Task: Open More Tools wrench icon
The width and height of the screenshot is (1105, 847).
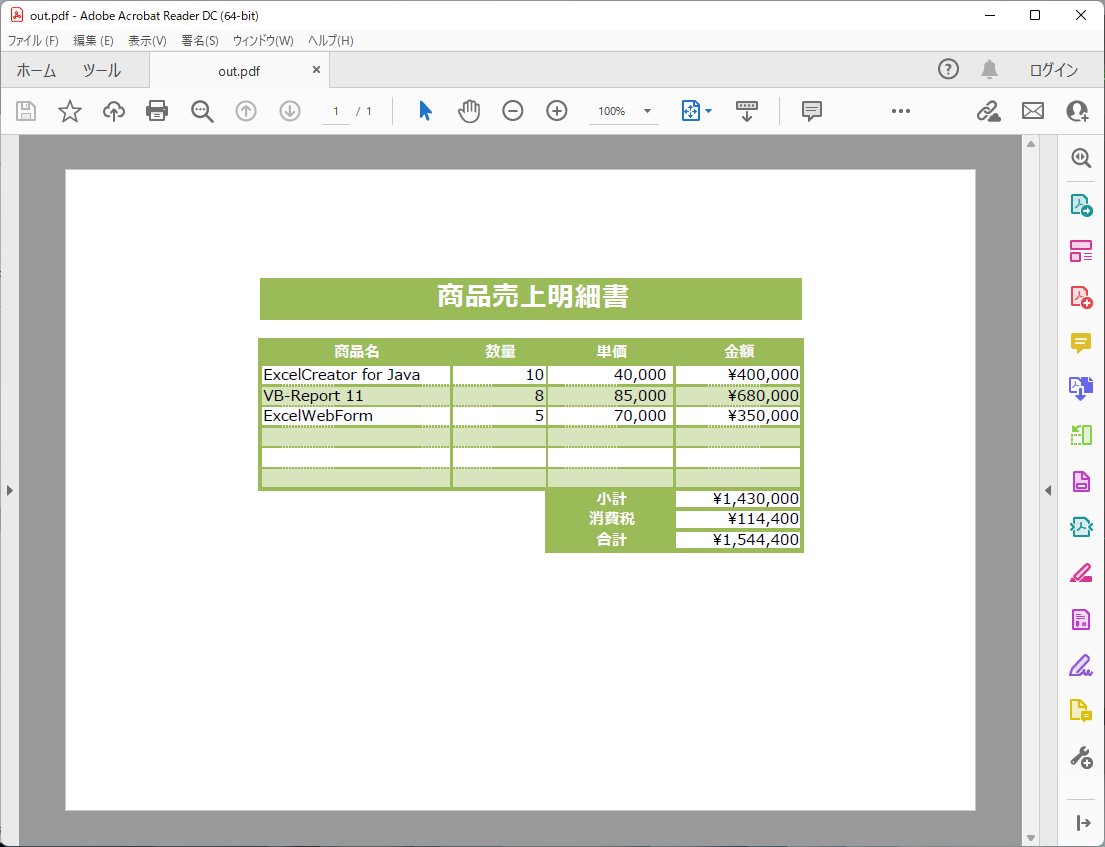Action: 1081,758
